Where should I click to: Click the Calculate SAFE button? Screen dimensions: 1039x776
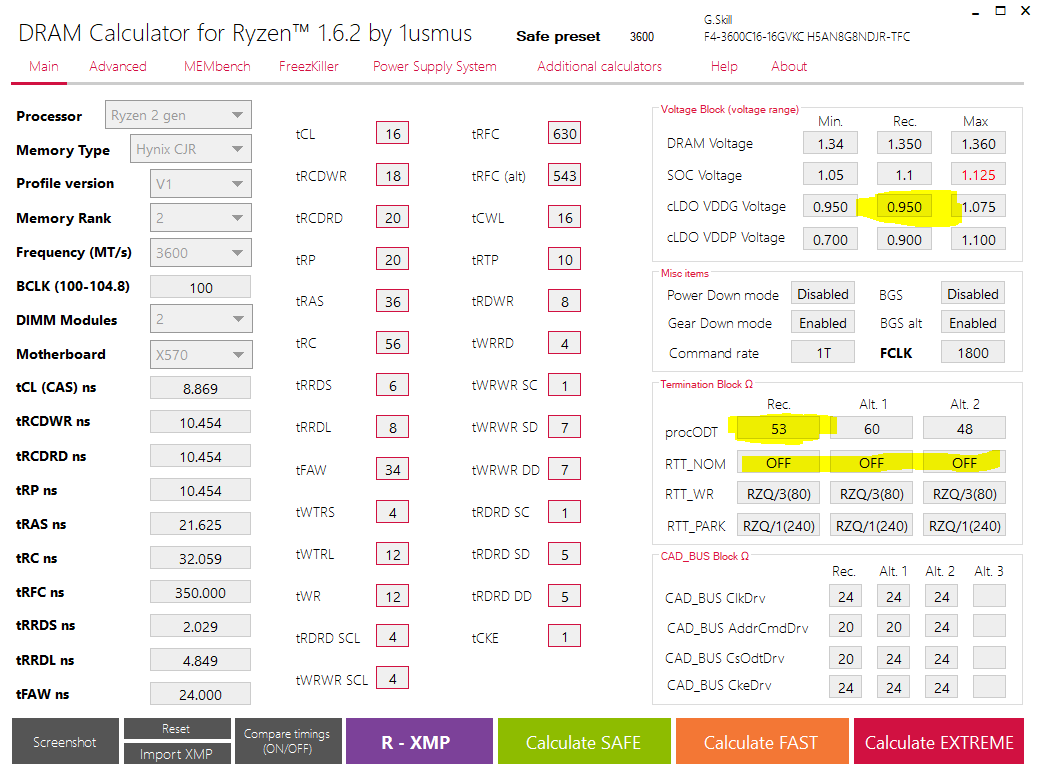click(x=583, y=743)
